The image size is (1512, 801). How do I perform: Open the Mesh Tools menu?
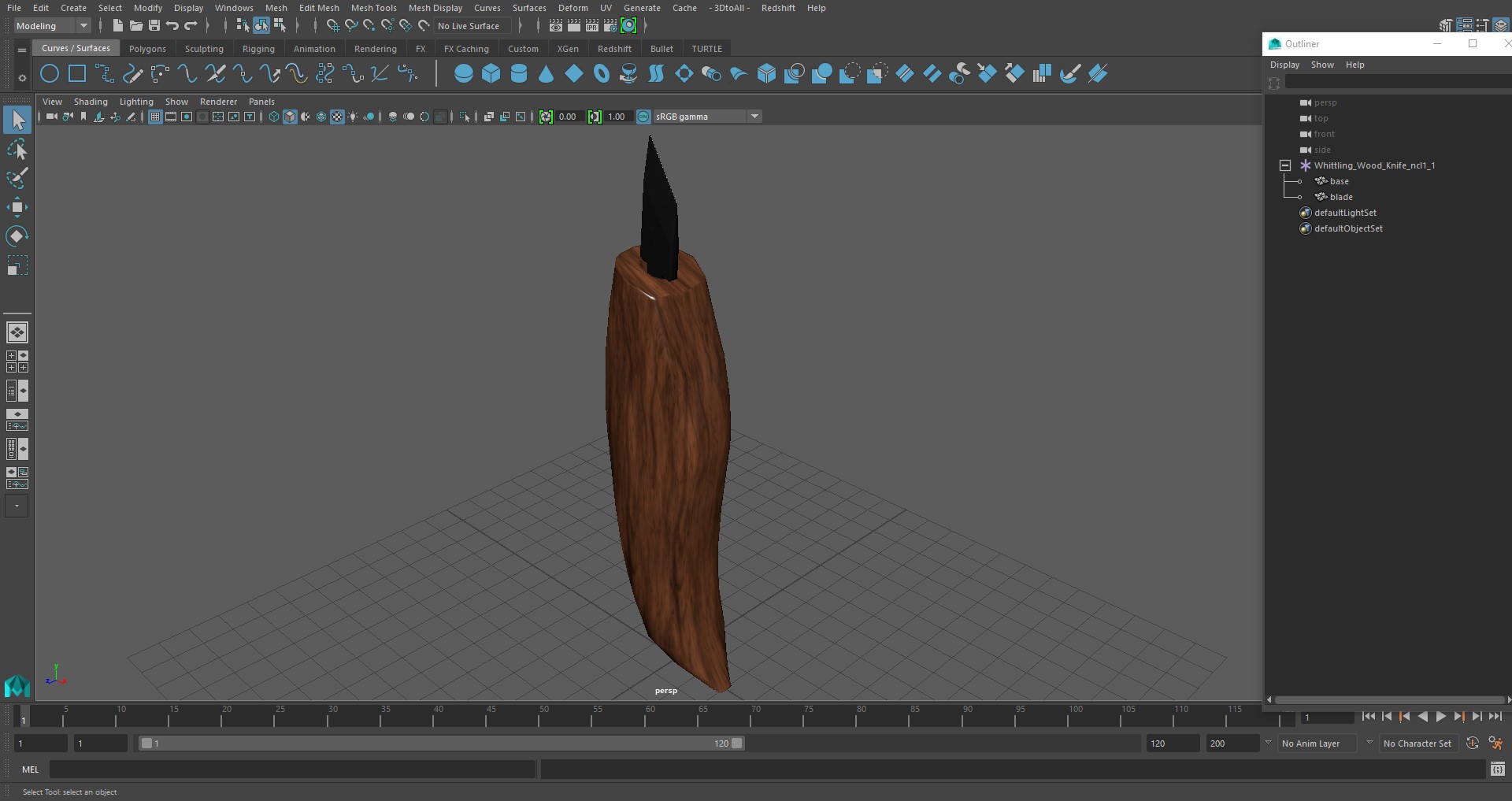[x=373, y=8]
